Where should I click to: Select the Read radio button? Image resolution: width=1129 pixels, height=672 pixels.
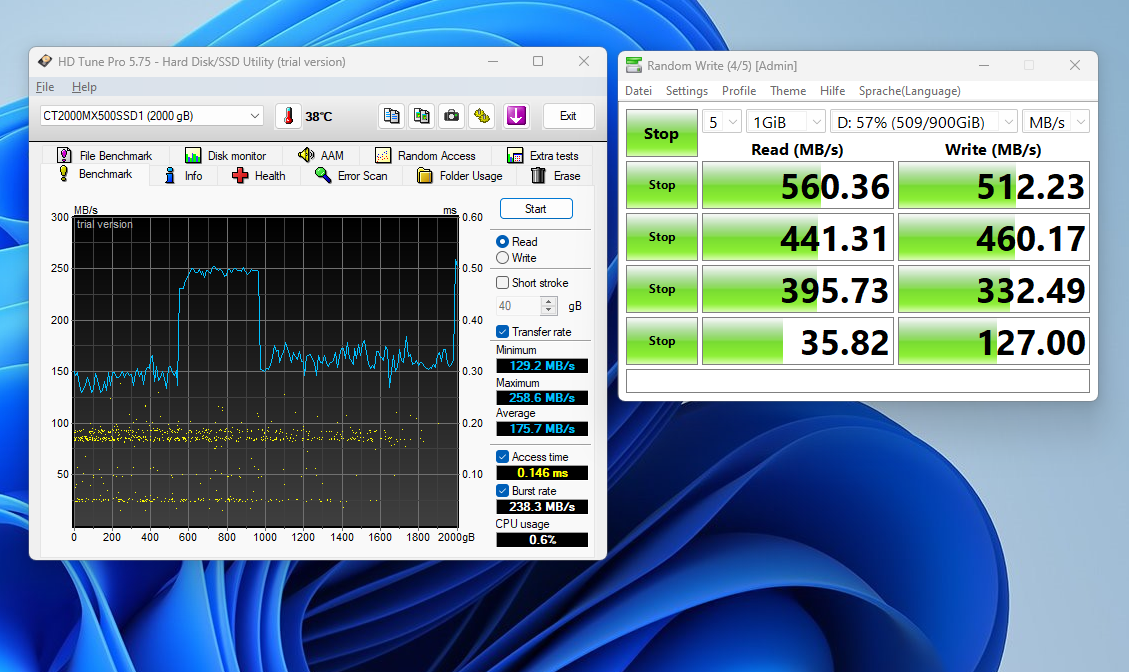(x=503, y=242)
